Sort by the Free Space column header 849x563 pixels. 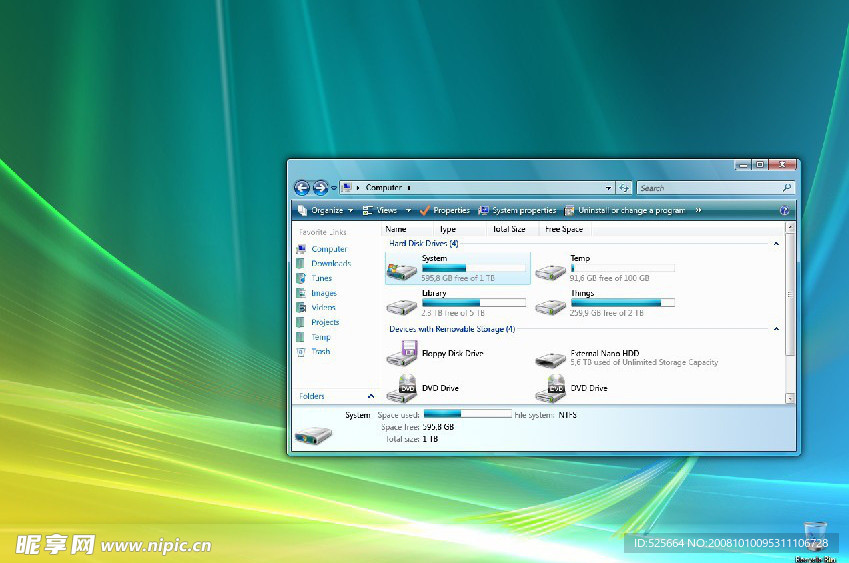565,229
